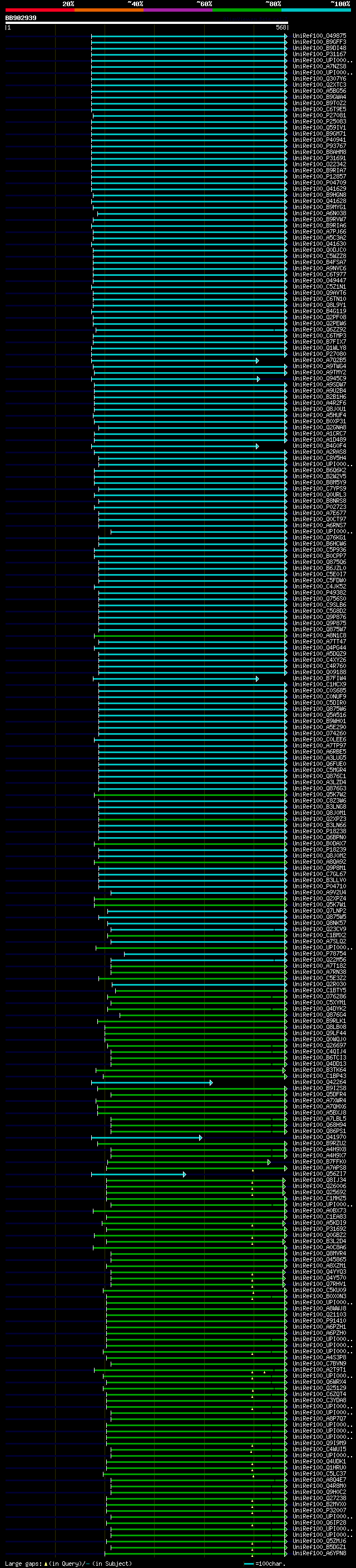Click the UniRef100_O22342 label
Screen dimensions: 356x1568
pos(319,164)
